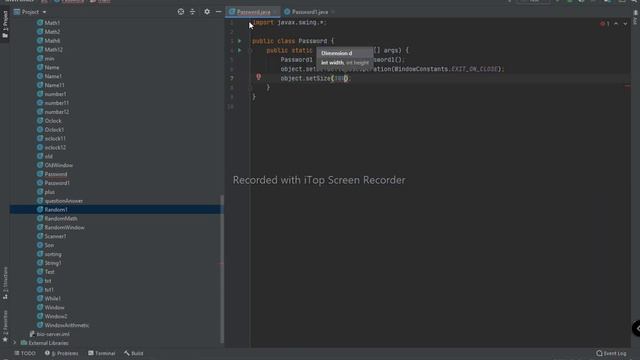The width and height of the screenshot is (640, 360).
Task: Switch to Password1.java editor tab
Action: pos(309,12)
